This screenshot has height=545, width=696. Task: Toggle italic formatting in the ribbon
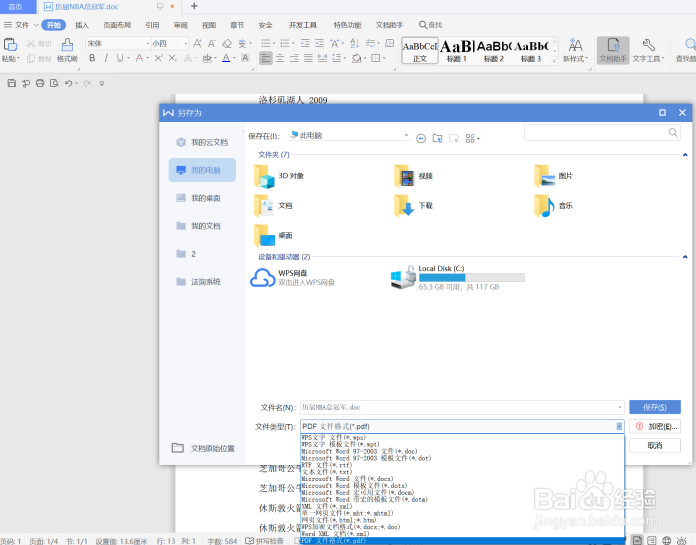click(106, 58)
